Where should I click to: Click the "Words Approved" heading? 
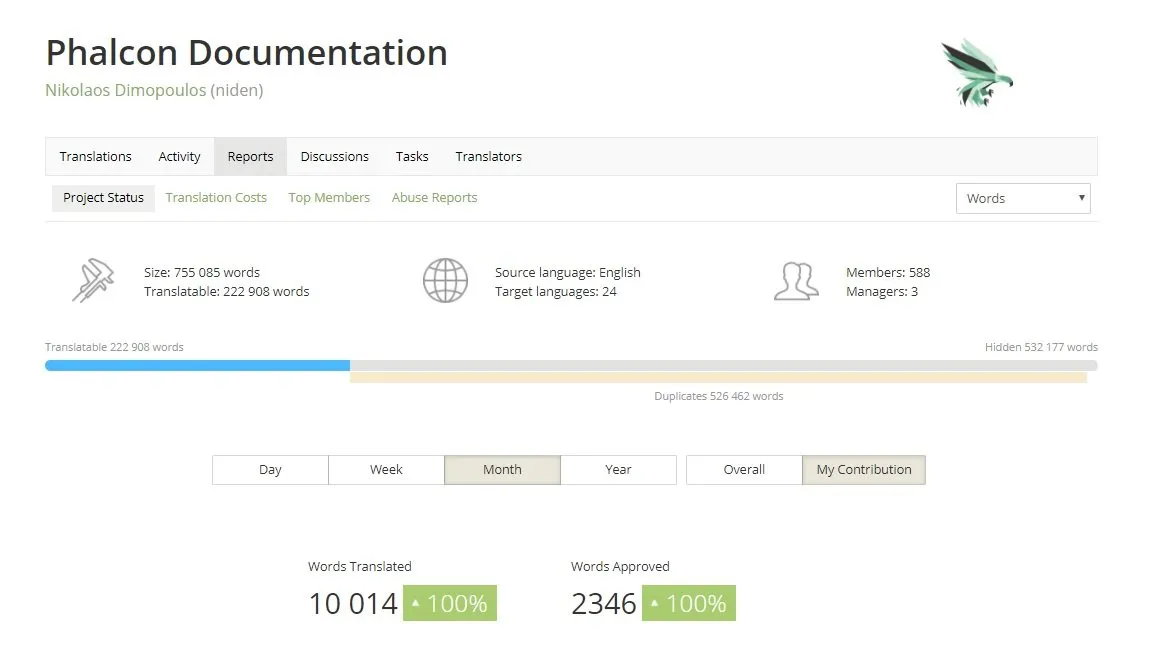[620, 566]
